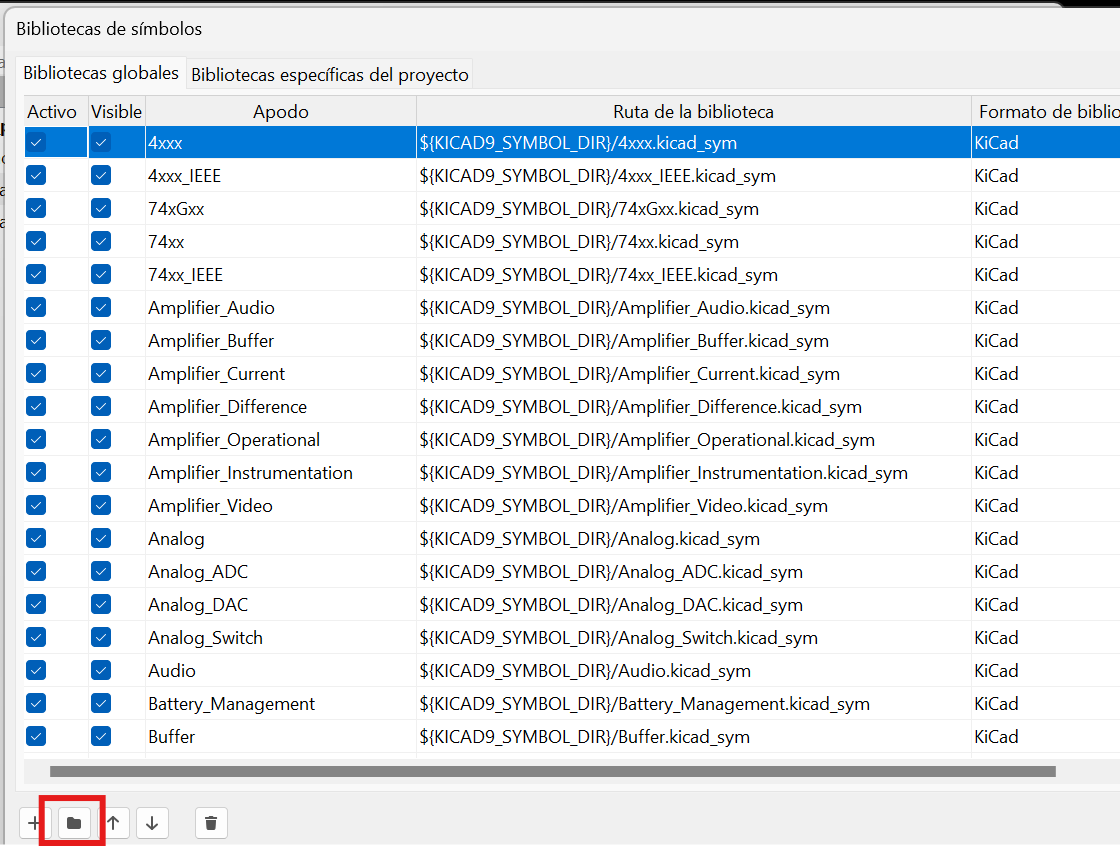Move selected library up with the arrow
The height and width of the screenshot is (846, 1120).
114,823
